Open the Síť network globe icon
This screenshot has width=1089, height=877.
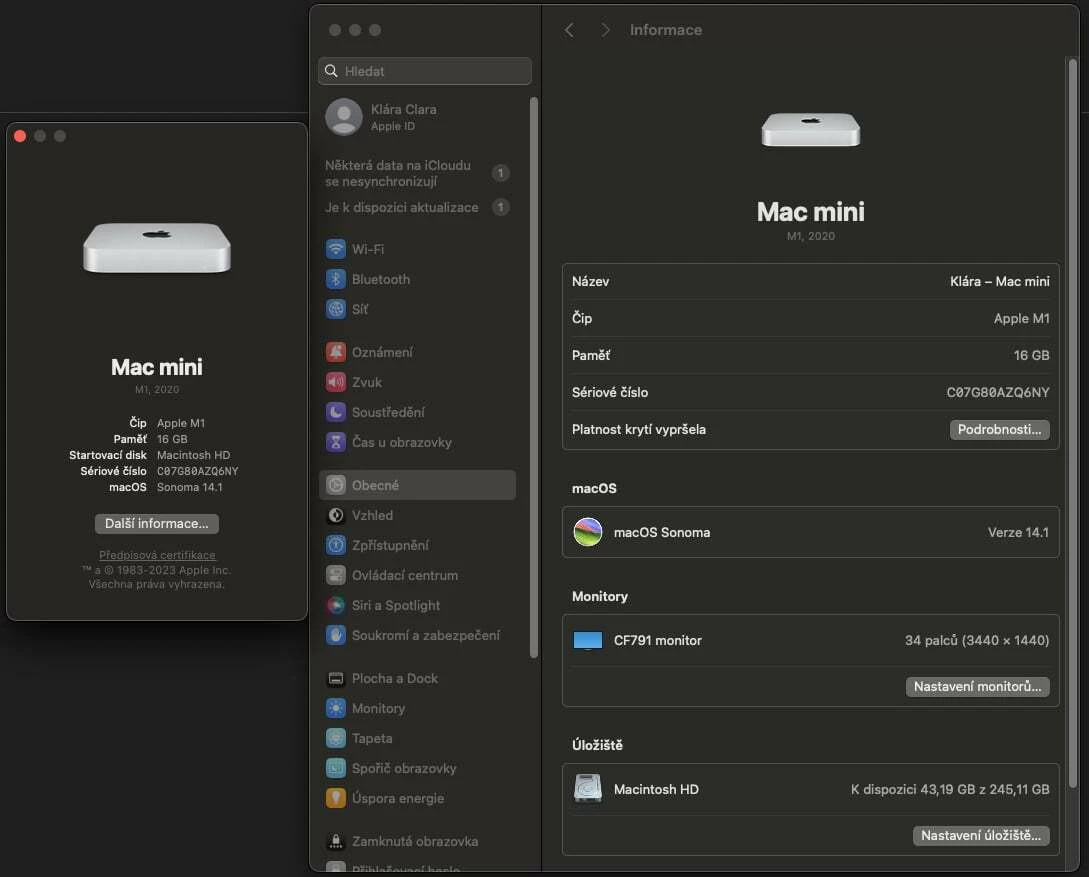tap(335, 309)
